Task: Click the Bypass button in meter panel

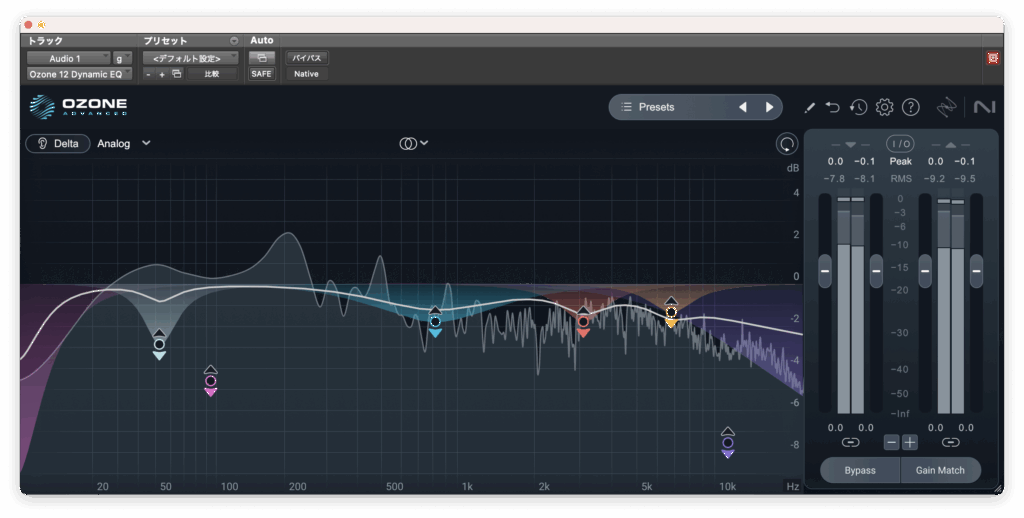Action: [860, 470]
